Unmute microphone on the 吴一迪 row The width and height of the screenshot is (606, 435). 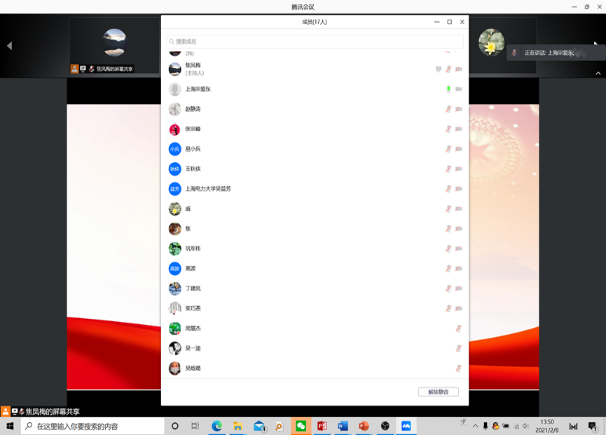[x=459, y=348]
